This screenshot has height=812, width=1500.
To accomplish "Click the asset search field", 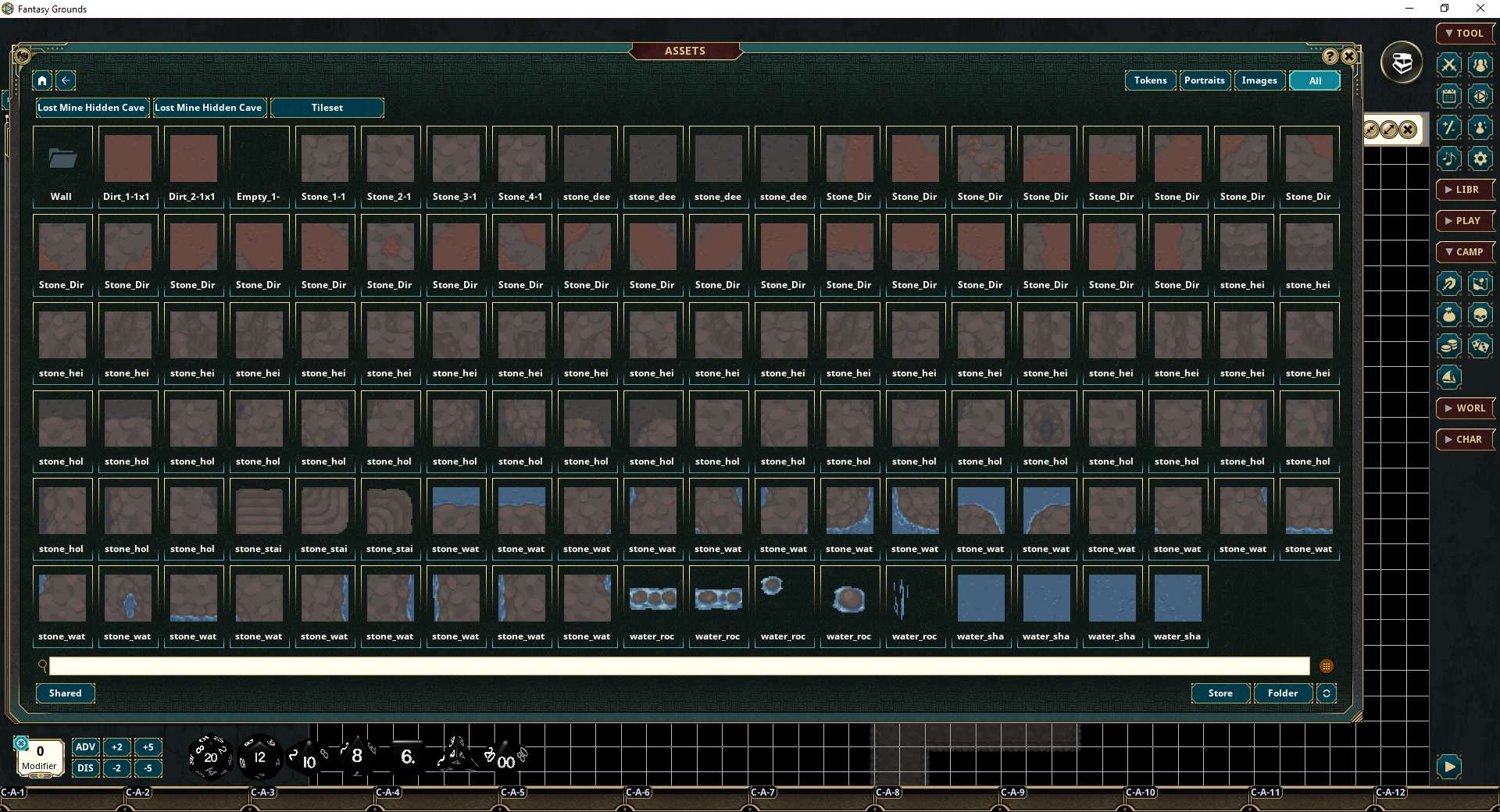I will coord(679,666).
